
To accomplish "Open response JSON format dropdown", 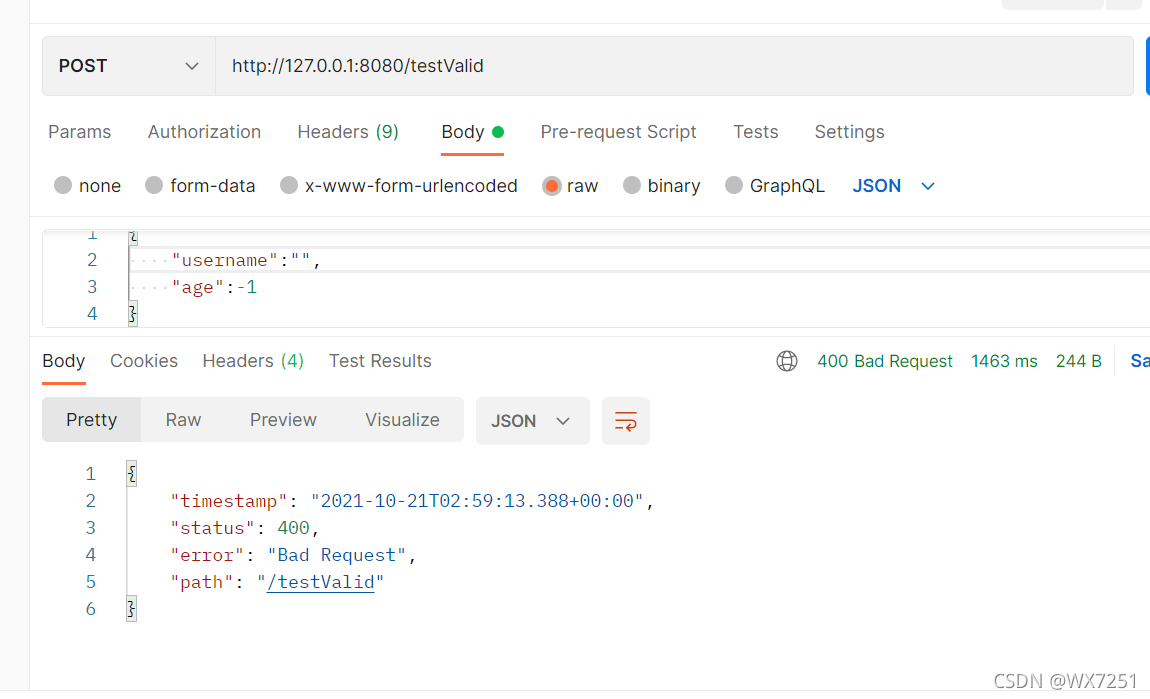I will 531,421.
